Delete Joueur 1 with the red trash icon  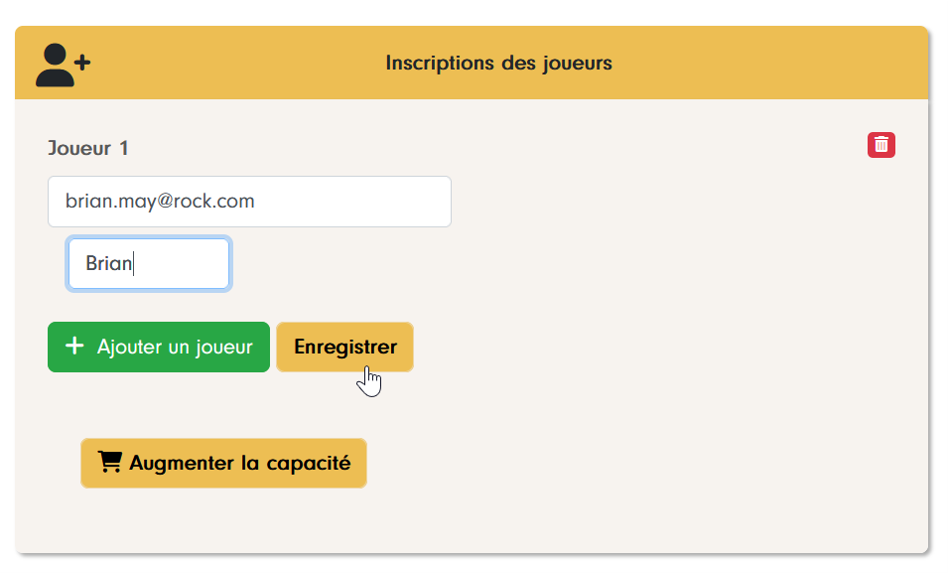pos(881,145)
